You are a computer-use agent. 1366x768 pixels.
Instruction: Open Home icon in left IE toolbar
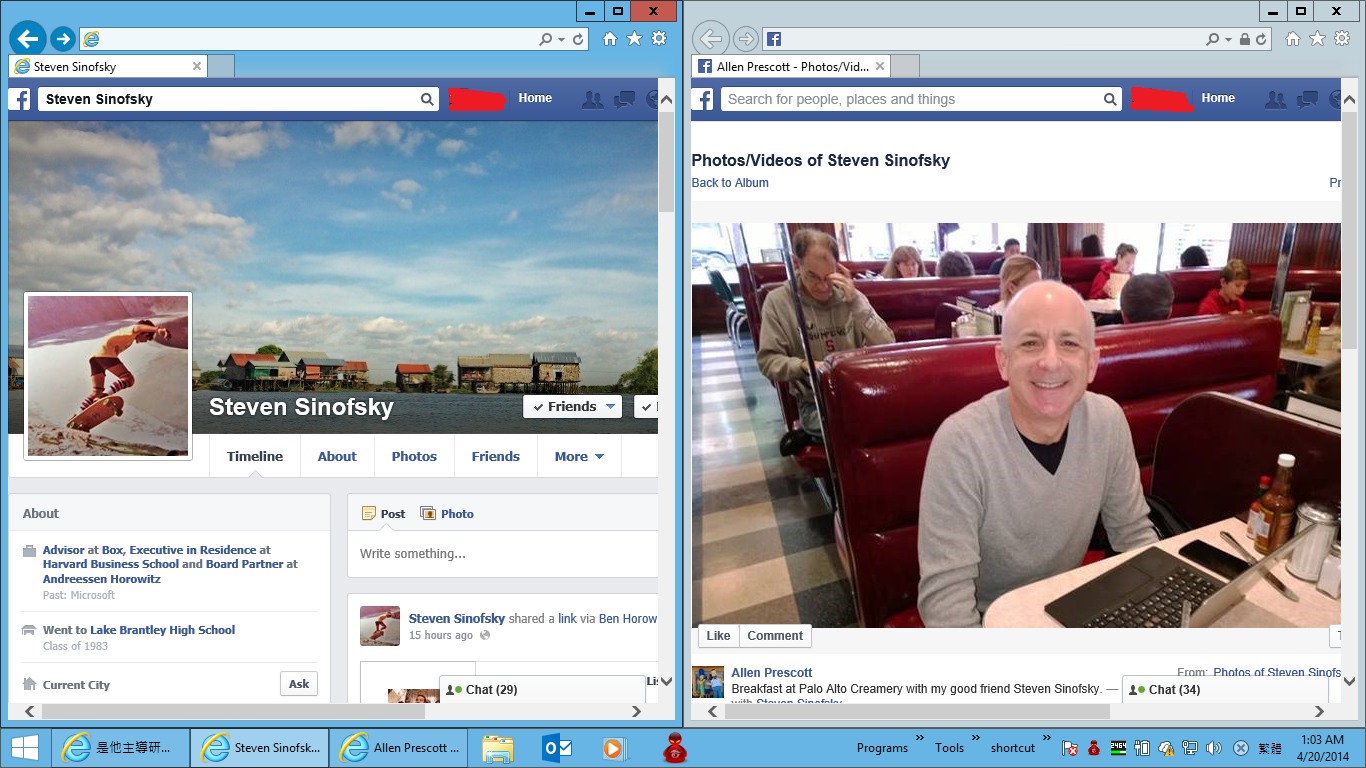click(x=610, y=39)
